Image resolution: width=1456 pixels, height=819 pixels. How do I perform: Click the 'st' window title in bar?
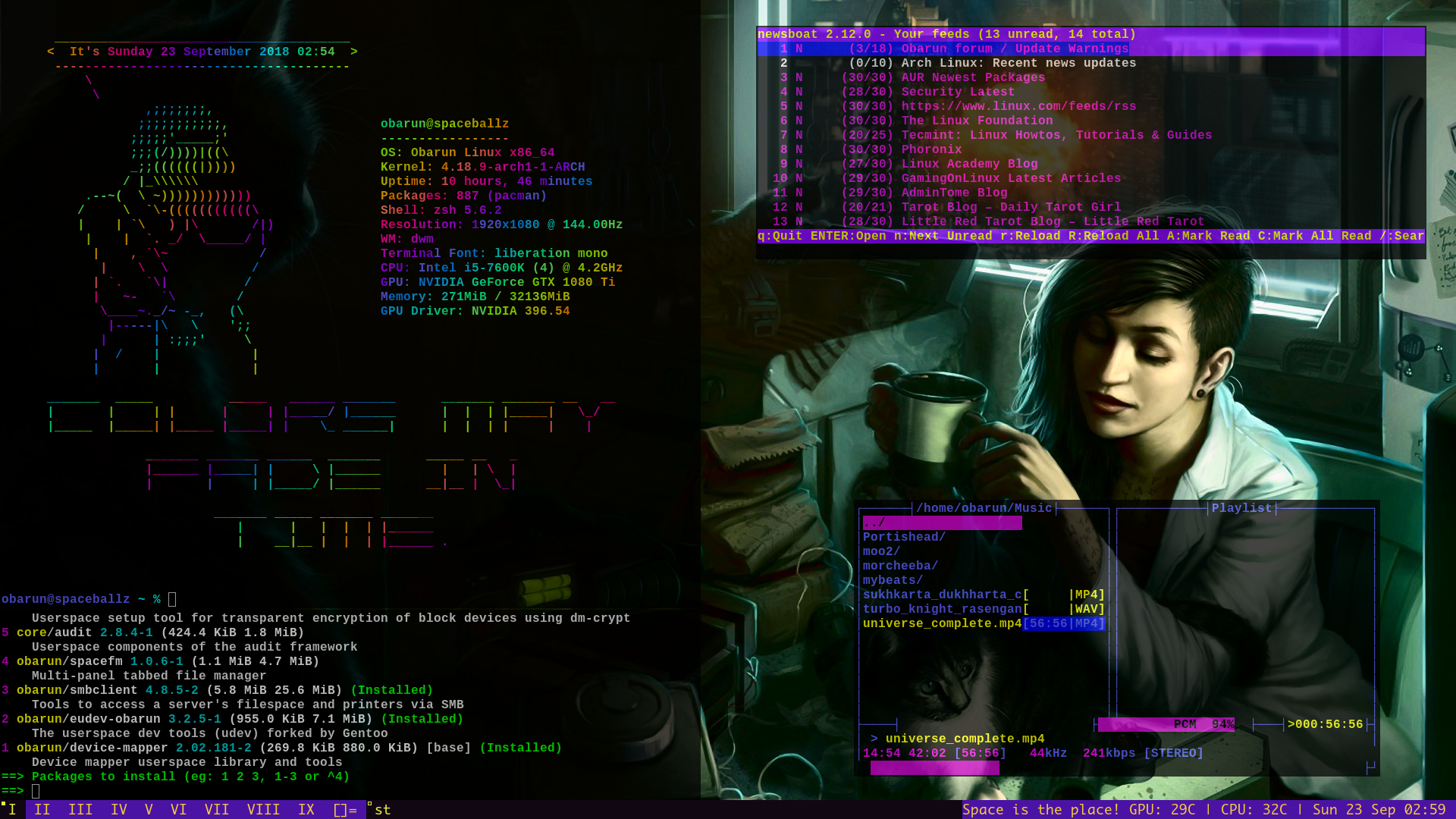[x=382, y=810]
